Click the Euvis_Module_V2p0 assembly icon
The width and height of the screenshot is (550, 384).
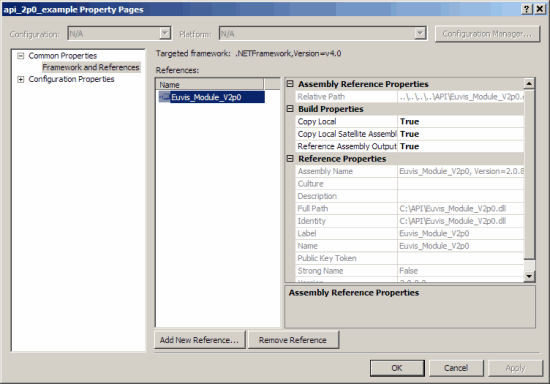tap(164, 97)
